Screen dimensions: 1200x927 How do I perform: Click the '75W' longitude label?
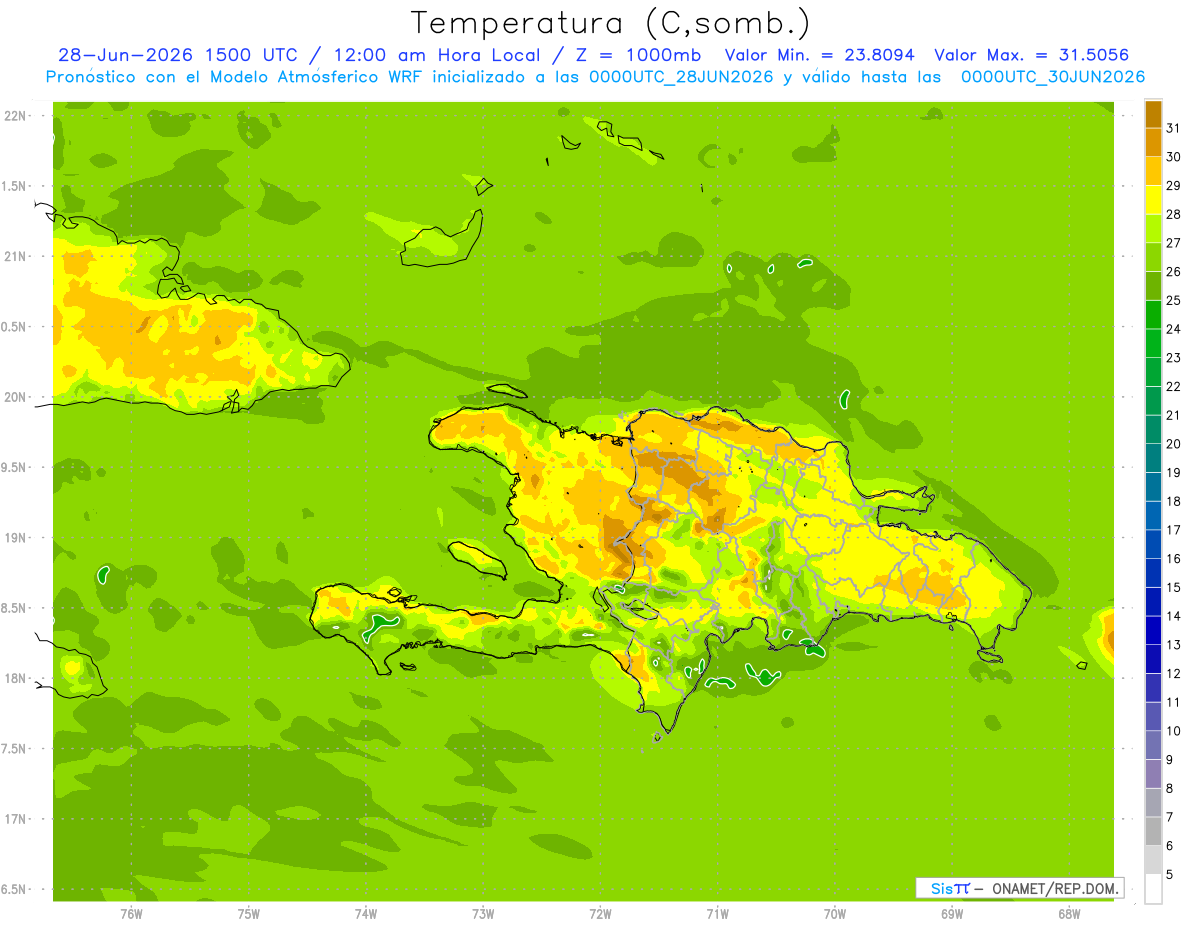249,914
